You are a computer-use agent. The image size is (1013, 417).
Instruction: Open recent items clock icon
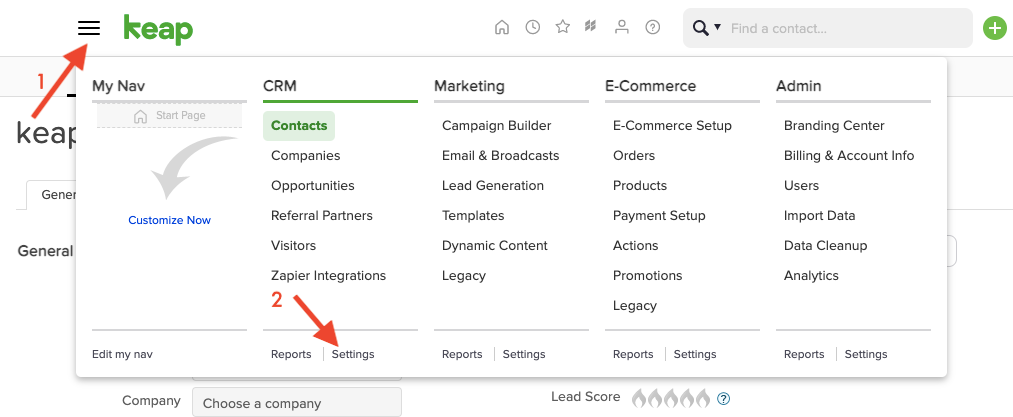coord(532,27)
